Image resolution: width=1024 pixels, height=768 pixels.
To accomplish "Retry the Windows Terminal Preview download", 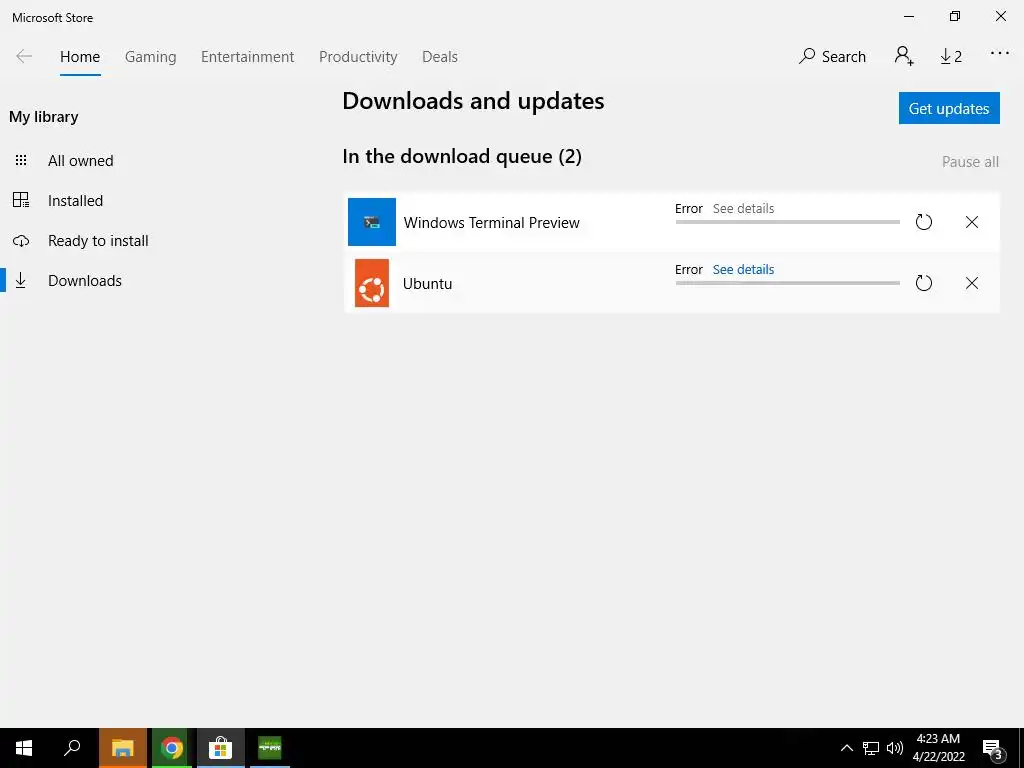I will pyautogui.click(x=923, y=222).
